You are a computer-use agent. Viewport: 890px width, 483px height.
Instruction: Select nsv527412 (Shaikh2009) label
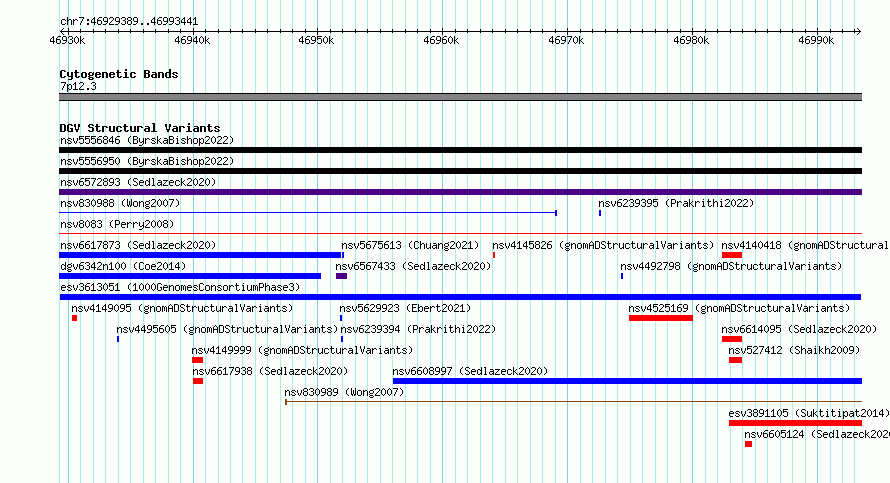click(794, 350)
